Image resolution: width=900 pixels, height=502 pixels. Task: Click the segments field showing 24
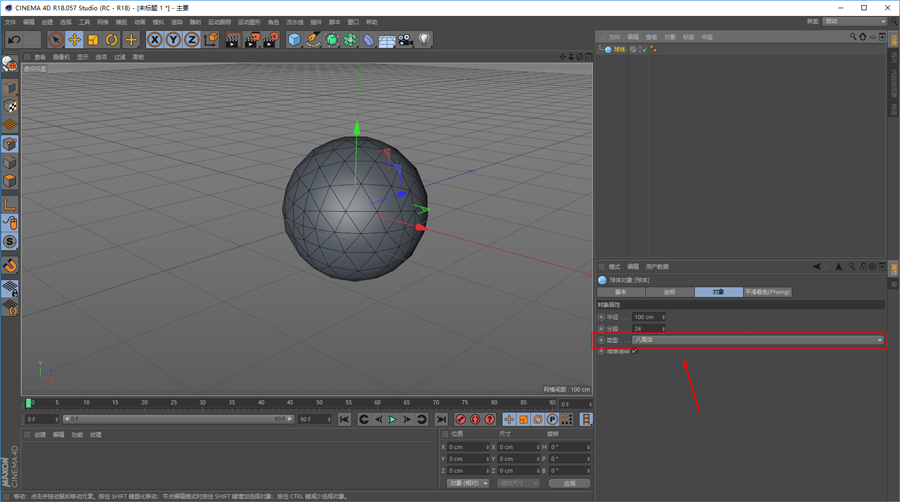click(649, 329)
